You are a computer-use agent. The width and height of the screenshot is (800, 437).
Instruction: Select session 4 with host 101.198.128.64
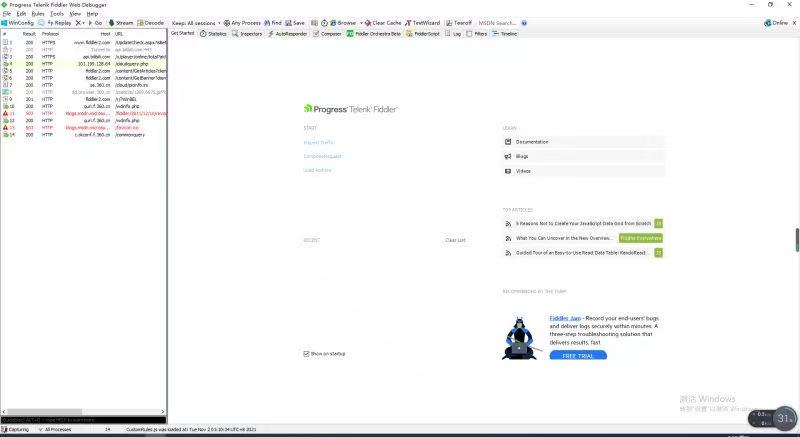tap(84, 64)
